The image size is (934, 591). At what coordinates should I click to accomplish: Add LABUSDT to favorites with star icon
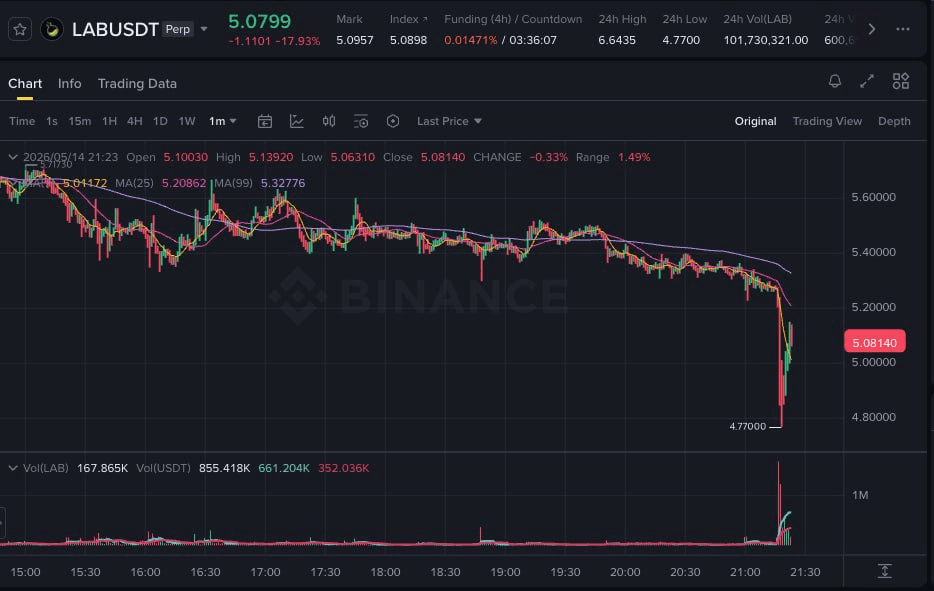pyautogui.click(x=20, y=29)
